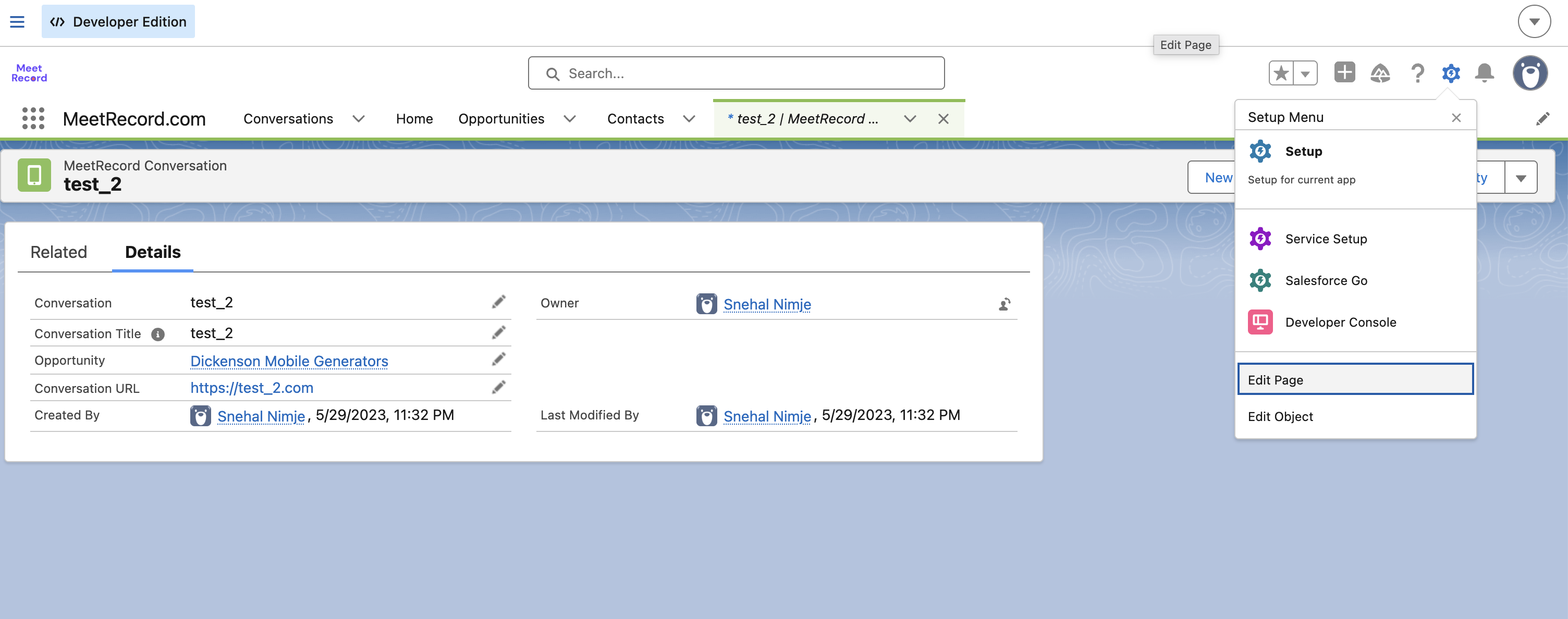Open the Trailhead guidance icon
This screenshot has width=1568, height=619.
[1380, 73]
